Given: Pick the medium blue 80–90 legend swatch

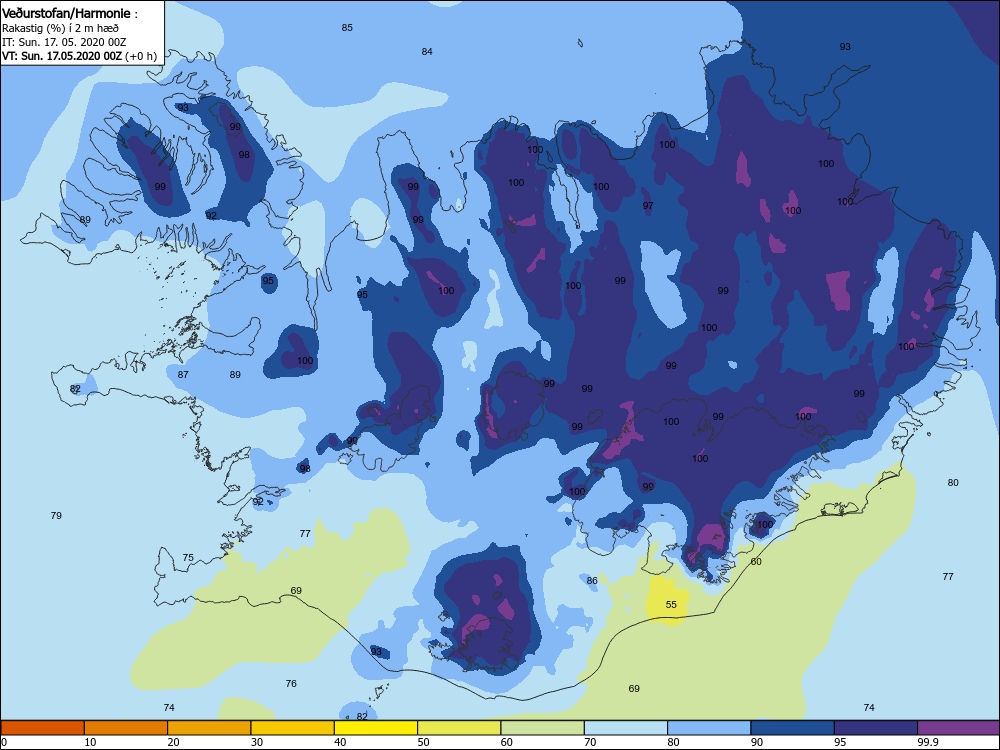Looking at the screenshot, I should (709, 728).
